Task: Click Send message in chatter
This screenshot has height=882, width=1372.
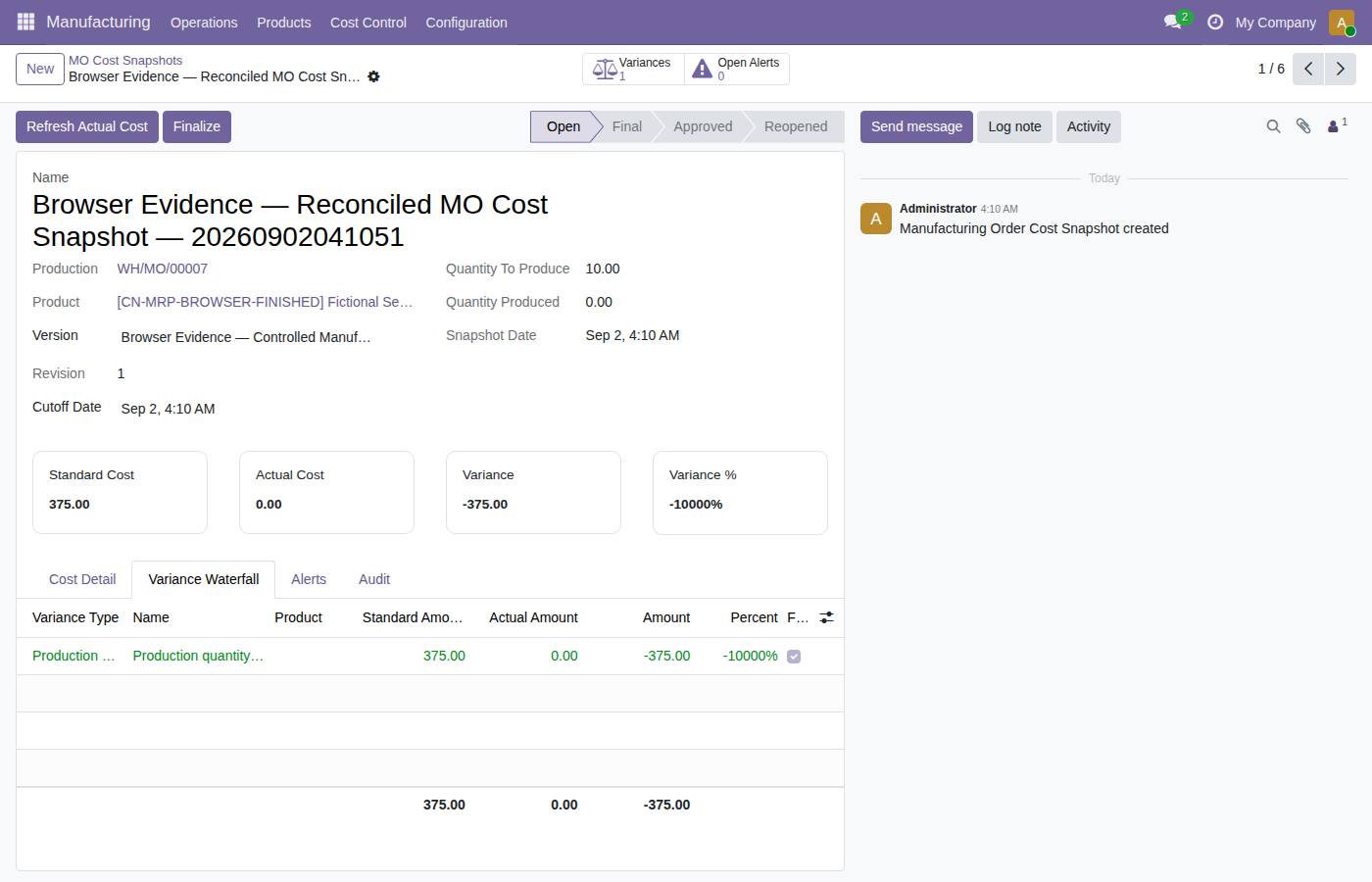Action: coord(916,126)
